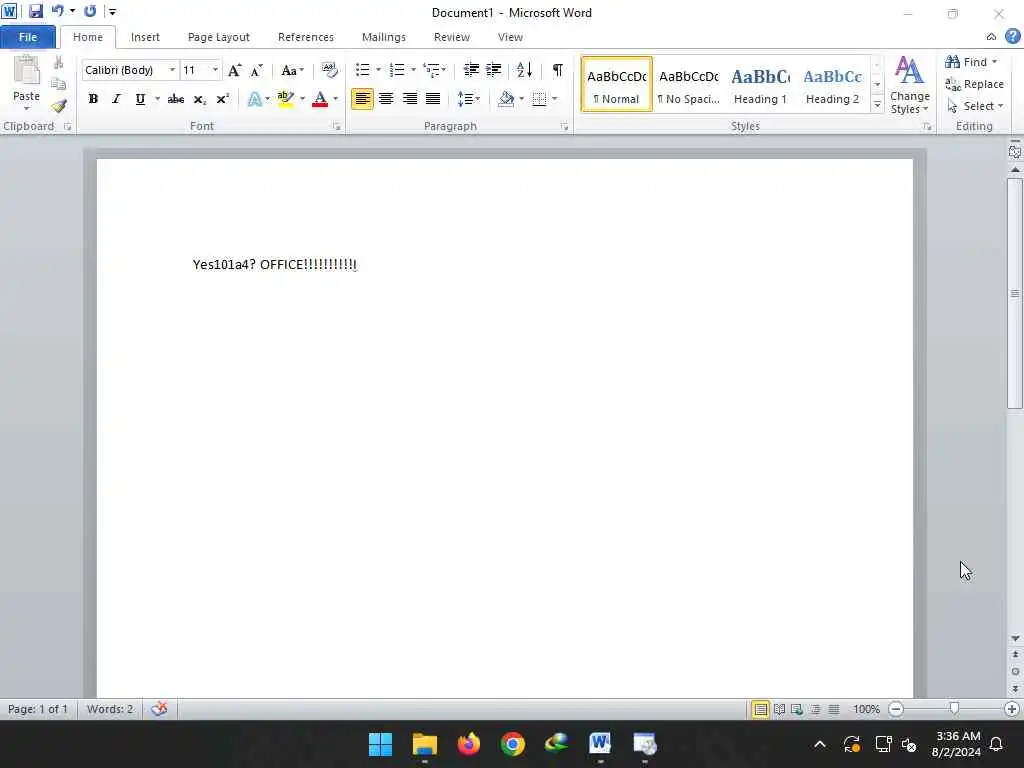Clear formatting with the eraser icon

coord(329,70)
